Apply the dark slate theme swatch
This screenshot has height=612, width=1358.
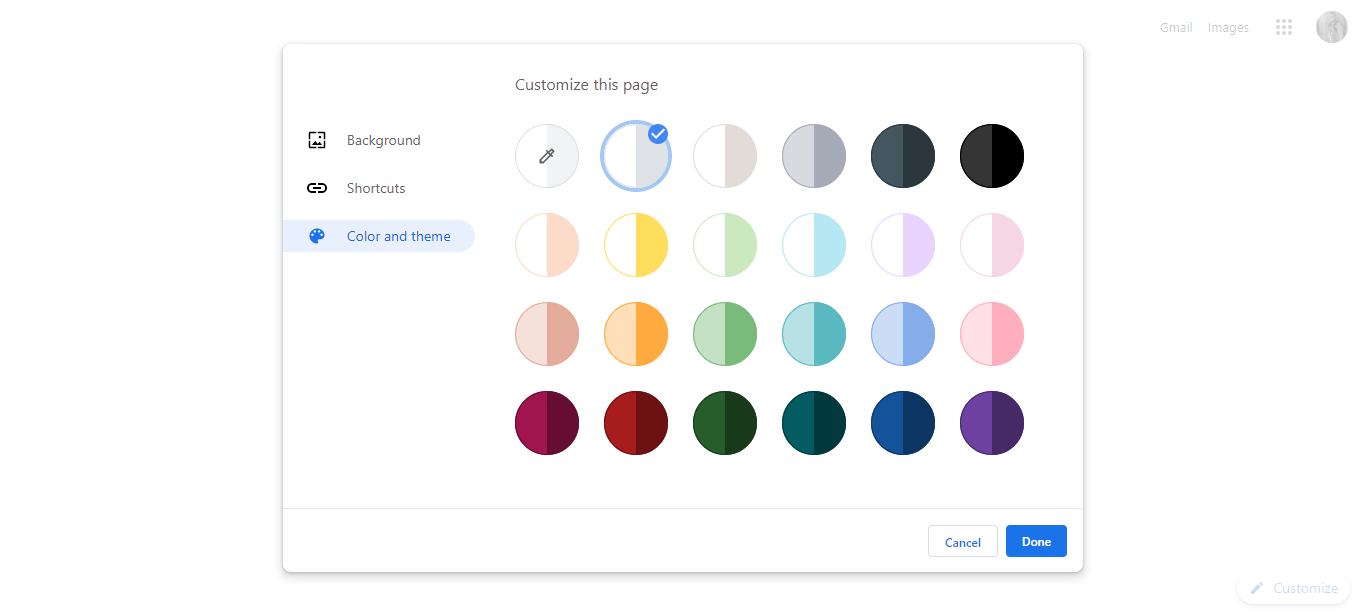click(x=903, y=156)
